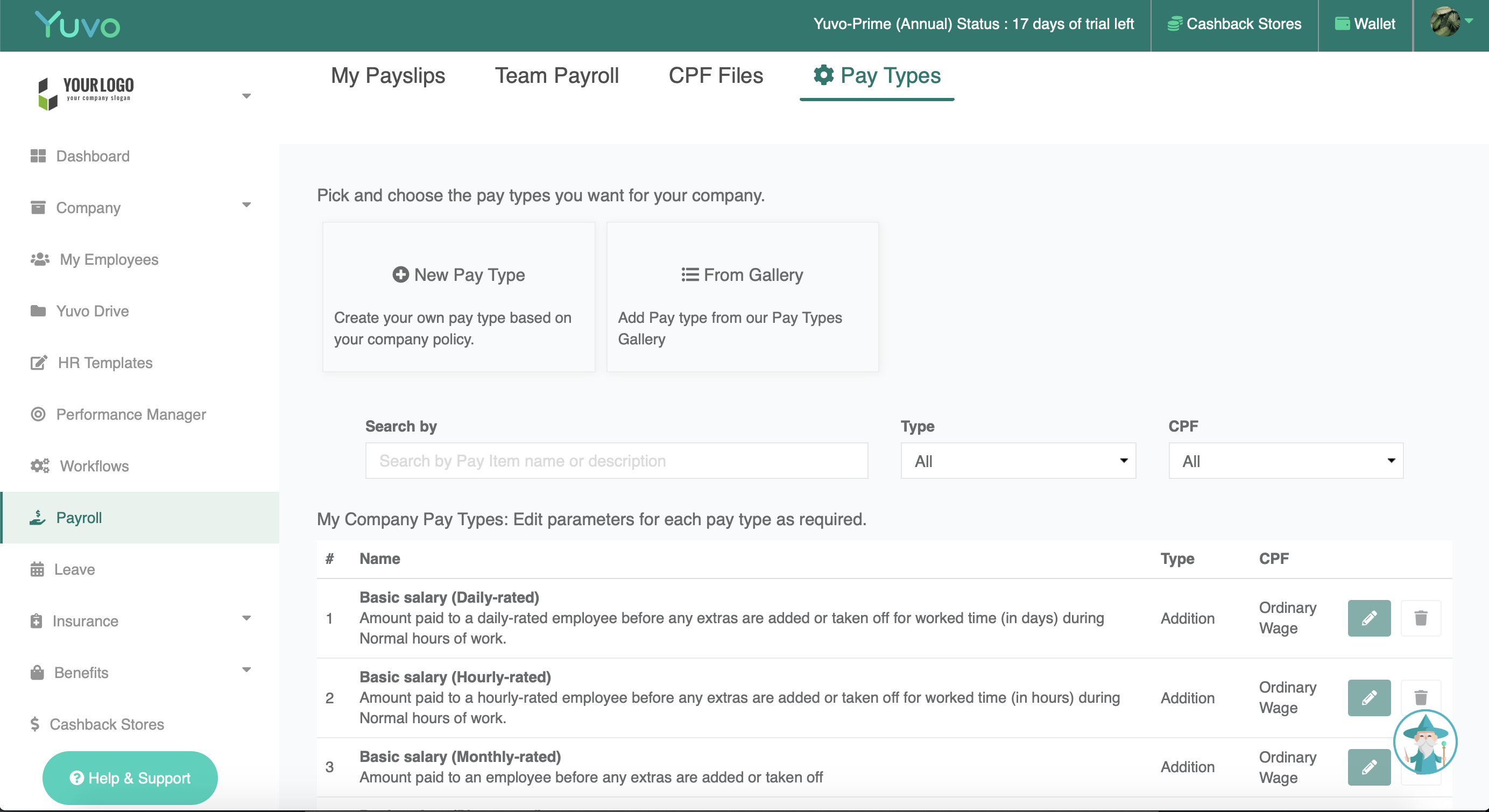Switch to the CPF Files tab
Image resolution: width=1489 pixels, height=812 pixels.
[x=715, y=75]
